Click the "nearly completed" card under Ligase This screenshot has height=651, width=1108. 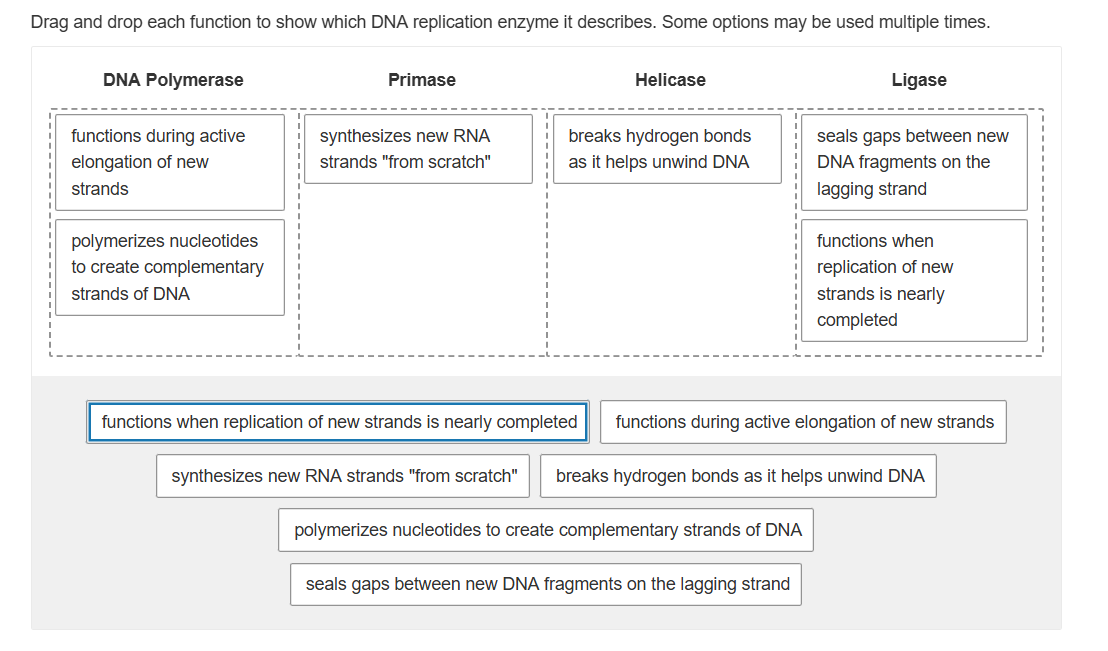[x=913, y=280]
